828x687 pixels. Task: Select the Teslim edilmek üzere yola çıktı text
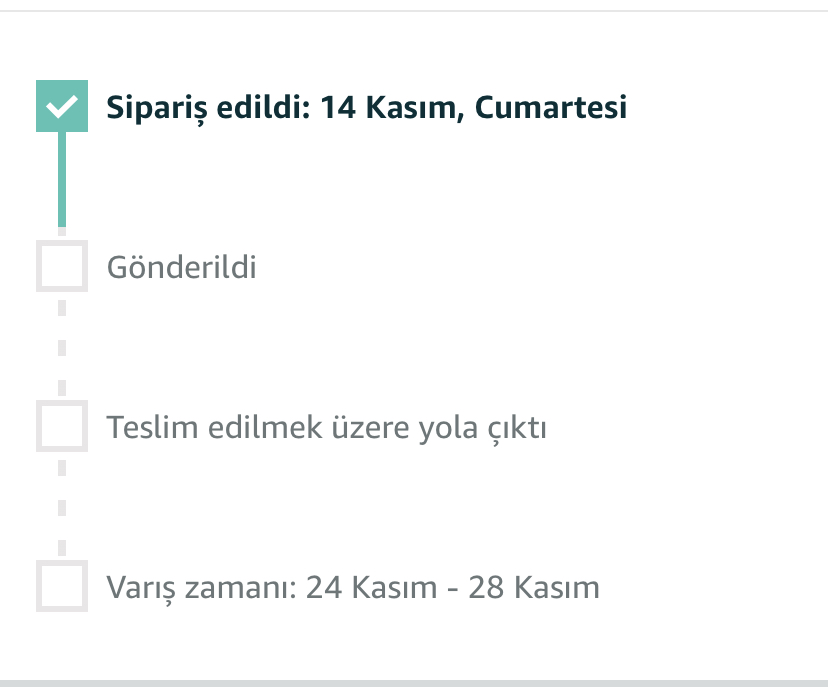pyautogui.click(x=326, y=428)
